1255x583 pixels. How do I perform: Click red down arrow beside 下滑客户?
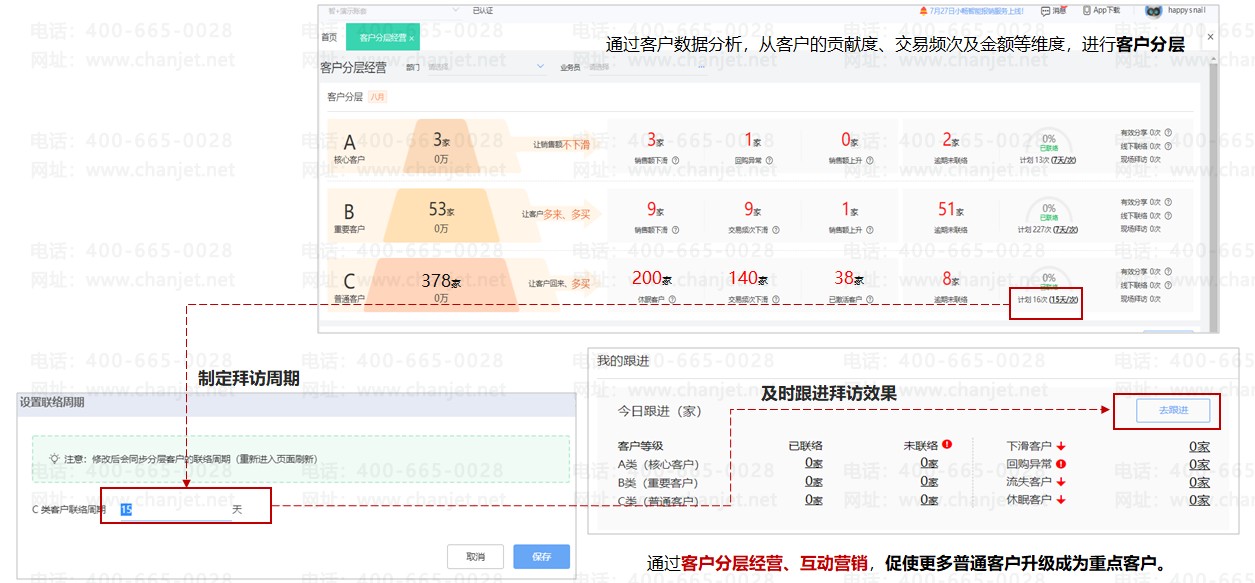click(x=1061, y=446)
